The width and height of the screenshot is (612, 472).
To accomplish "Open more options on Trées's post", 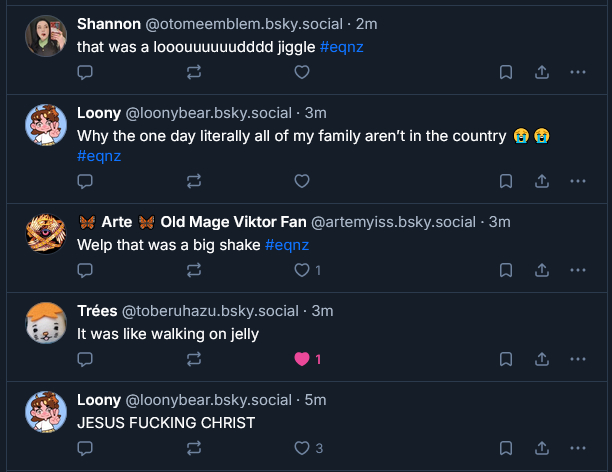I will pyautogui.click(x=577, y=359).
